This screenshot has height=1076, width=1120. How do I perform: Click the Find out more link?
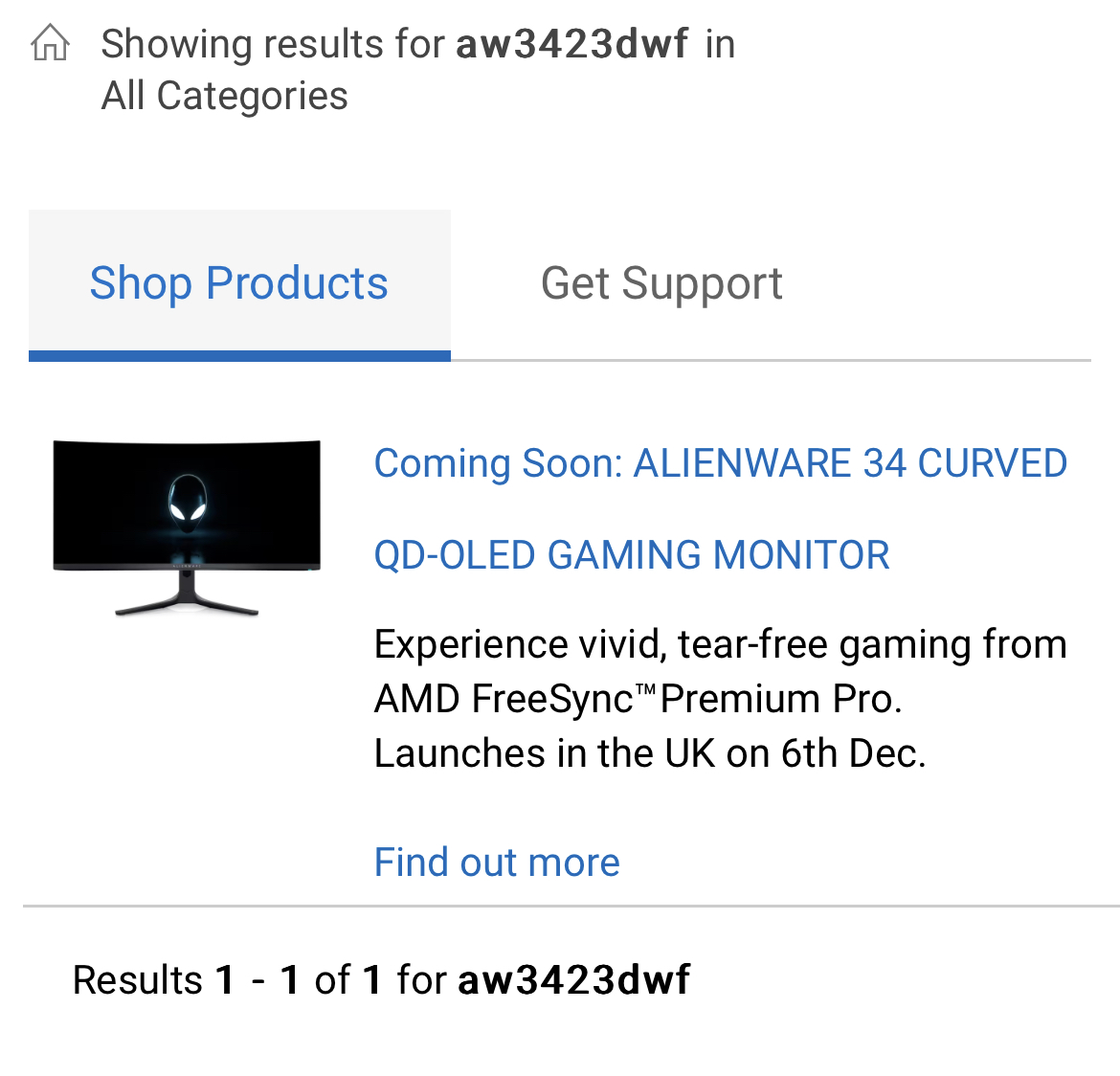497,862
